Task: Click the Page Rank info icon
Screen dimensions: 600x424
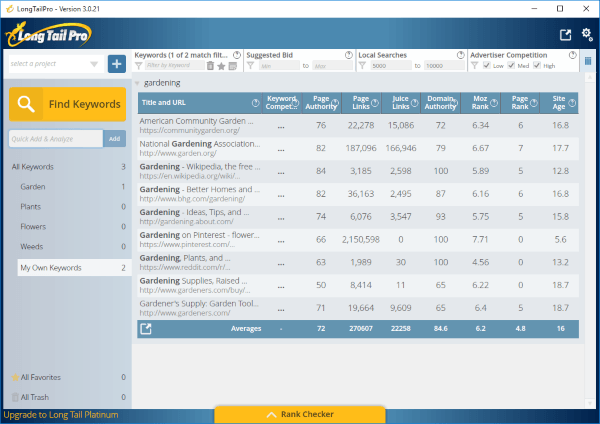Action: 534,103
